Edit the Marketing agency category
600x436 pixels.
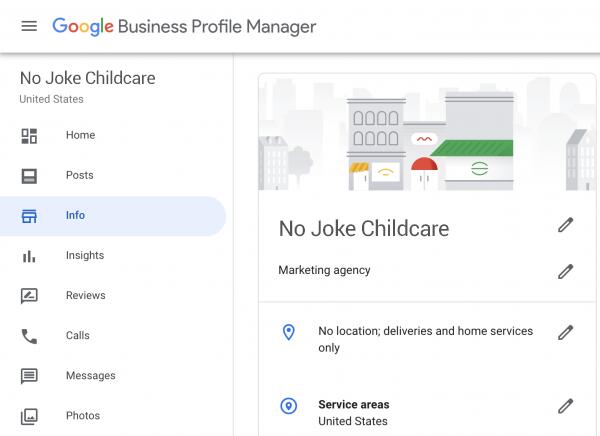click(565, 271)
